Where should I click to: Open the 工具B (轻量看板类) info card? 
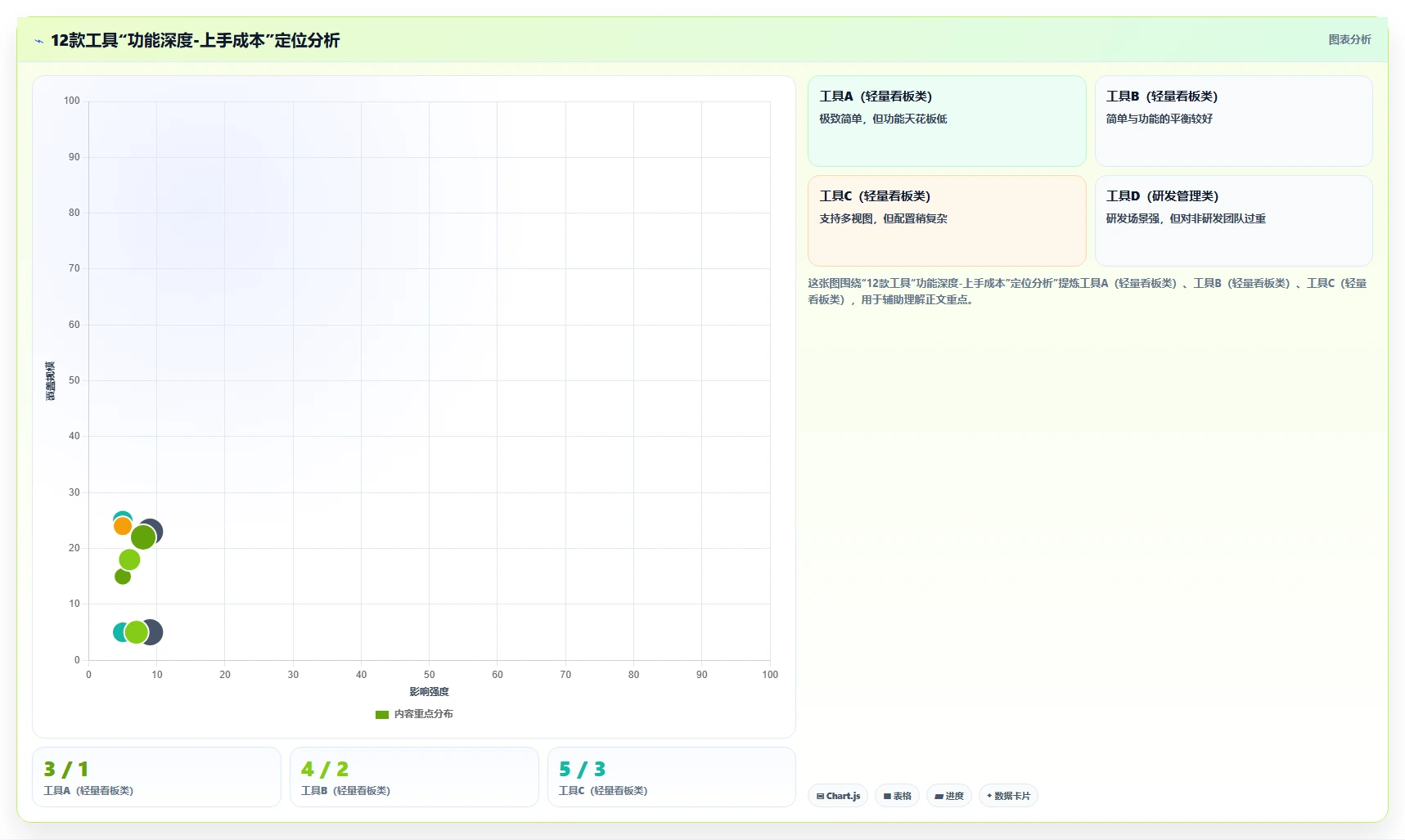[1233, 121]
